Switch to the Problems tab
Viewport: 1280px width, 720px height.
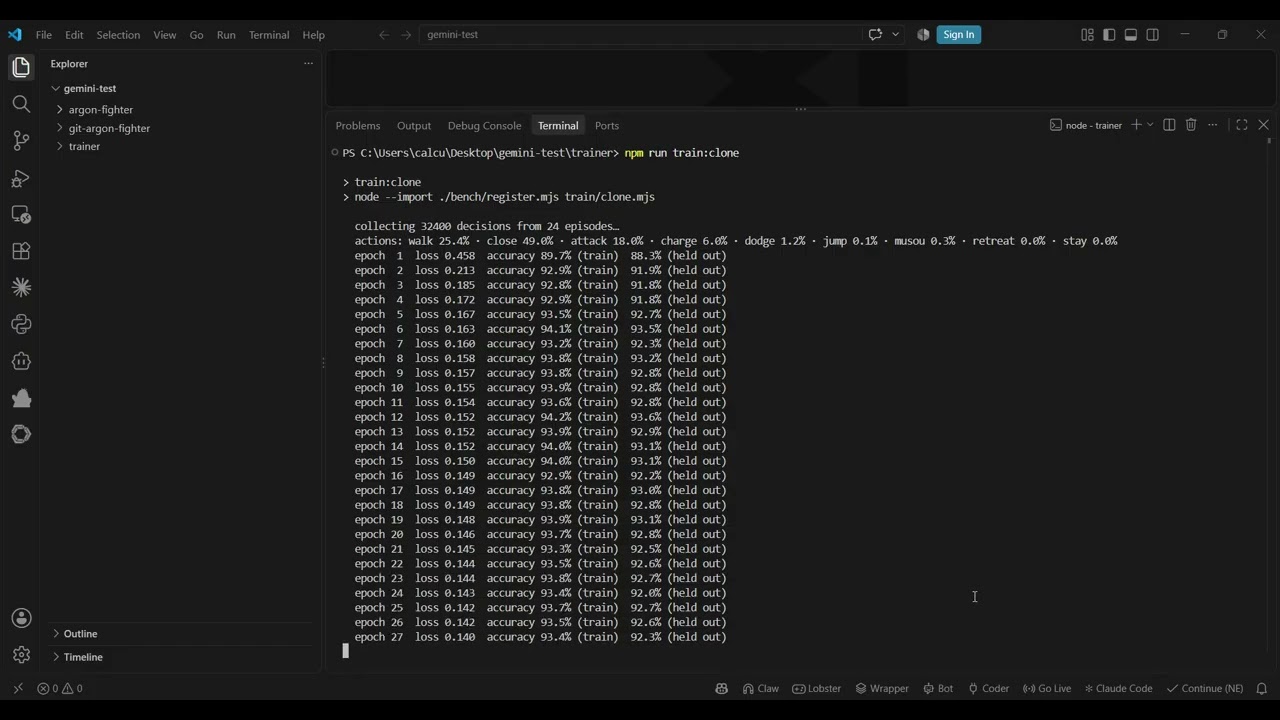(x=358, y=125)
